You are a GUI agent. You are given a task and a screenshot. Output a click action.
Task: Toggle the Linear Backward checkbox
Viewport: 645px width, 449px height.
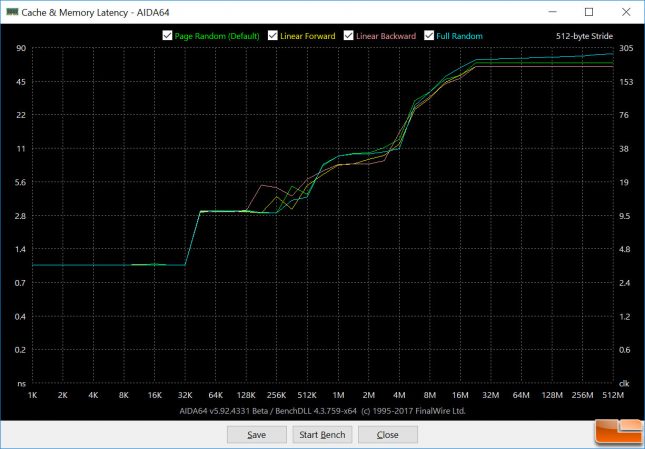pyautogui.click(x=348, y=36)
